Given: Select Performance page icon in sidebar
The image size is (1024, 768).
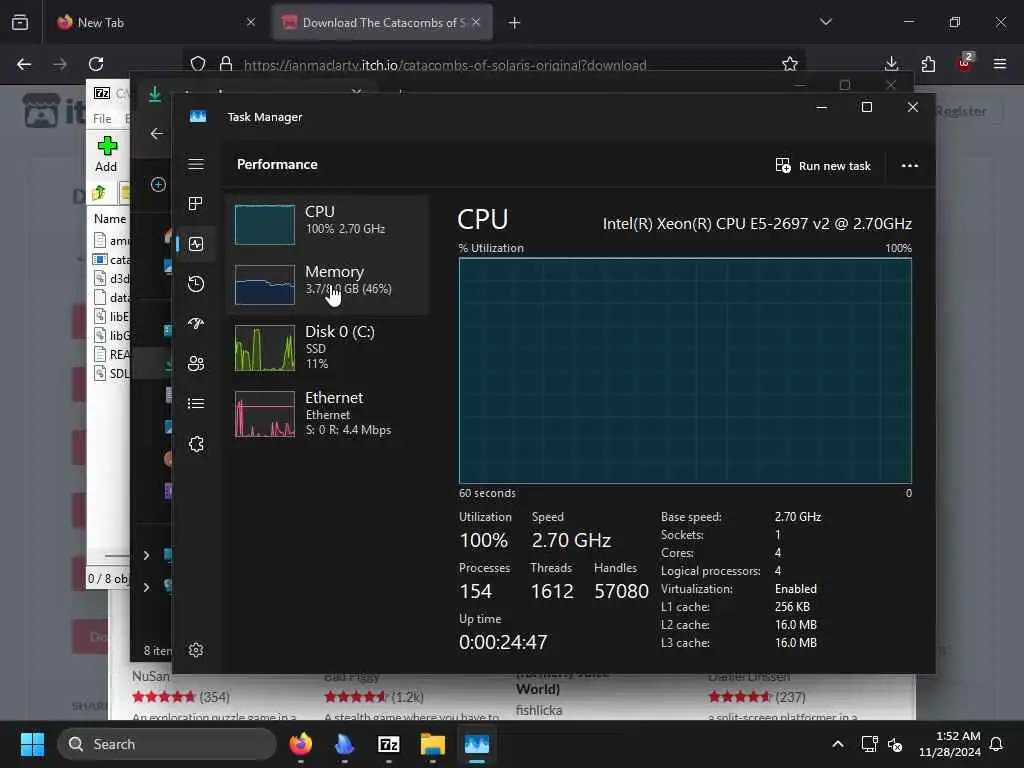Looking at the screenshot, I should pos(196,244).
